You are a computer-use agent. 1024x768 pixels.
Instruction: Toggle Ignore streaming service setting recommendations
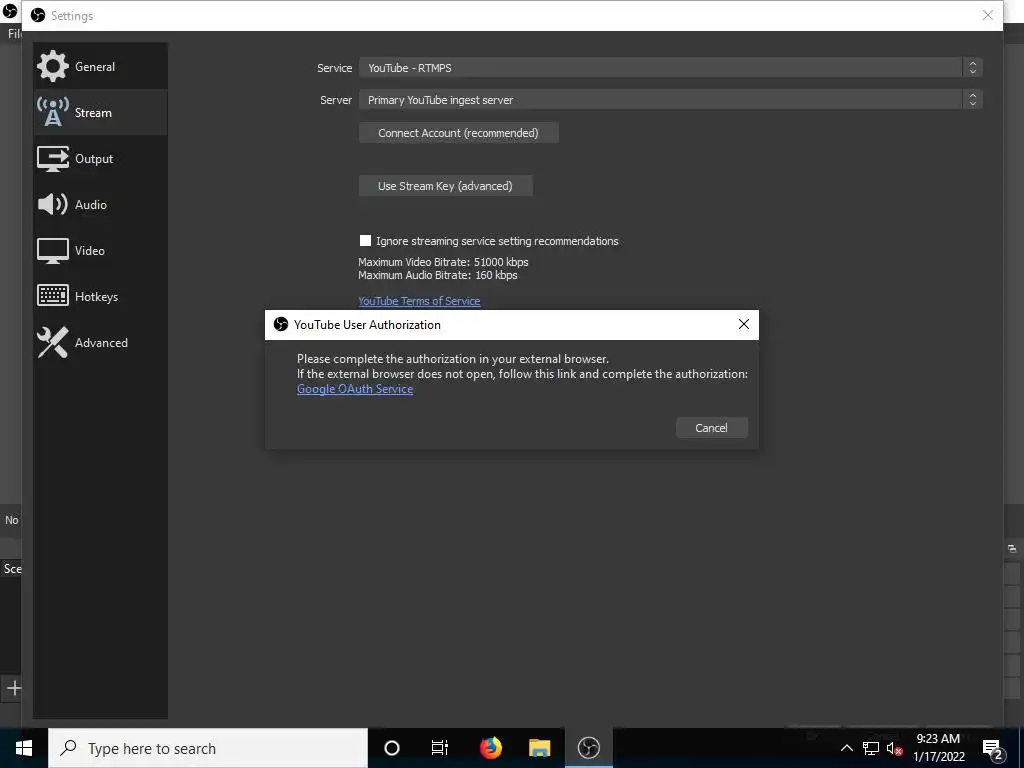(365, 241)
